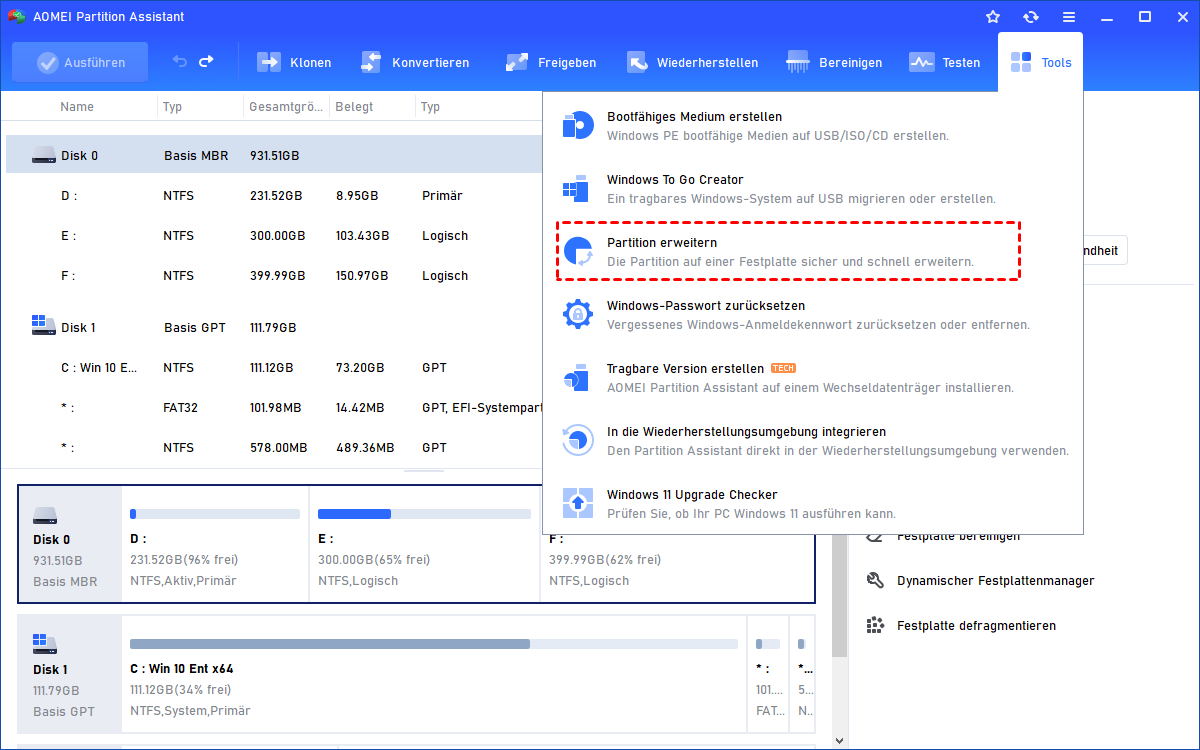This screenshot has height=750, width=1200.
Task: Click the Konvertieren convert icon
Action: pos(371,62)
